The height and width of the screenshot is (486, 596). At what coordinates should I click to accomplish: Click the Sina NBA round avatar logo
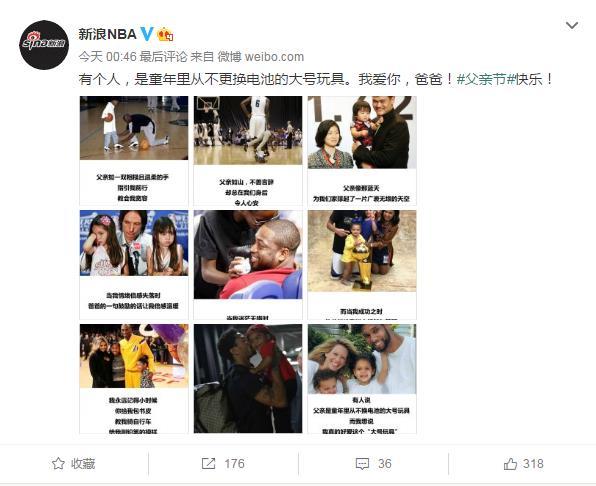[x=44, y=45]
